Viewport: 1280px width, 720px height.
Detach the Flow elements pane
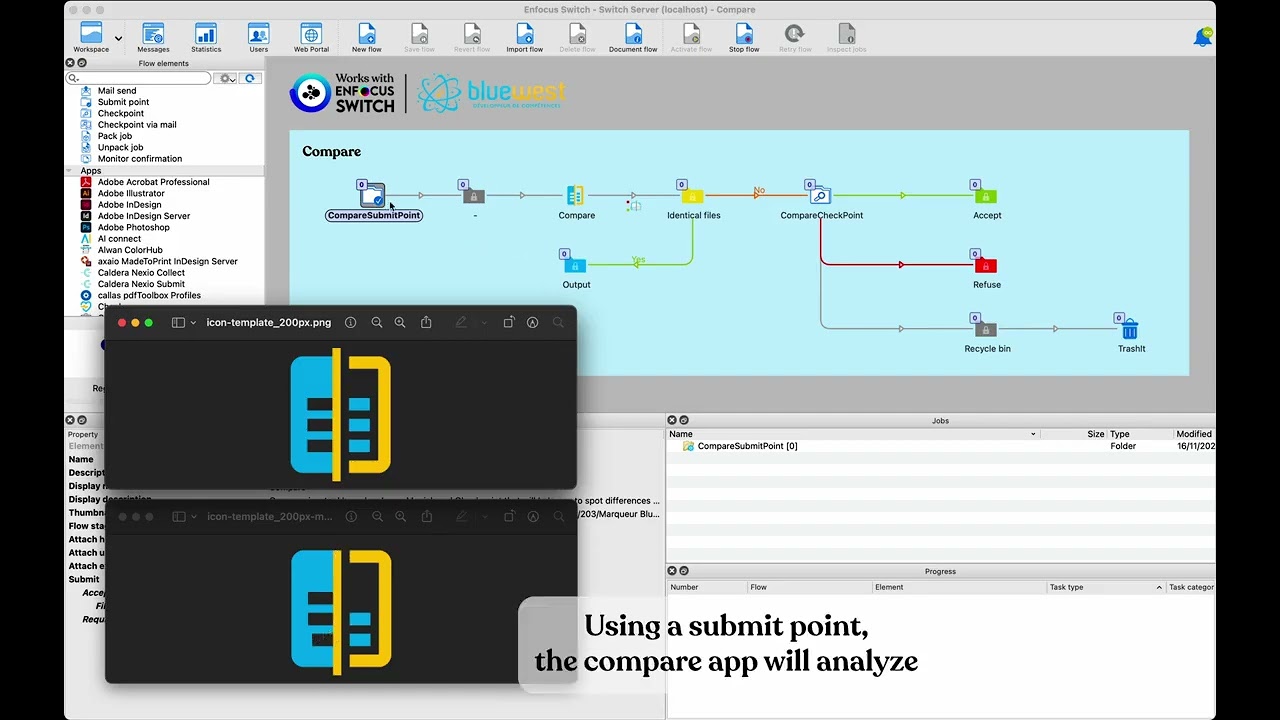tap(82, 63)
